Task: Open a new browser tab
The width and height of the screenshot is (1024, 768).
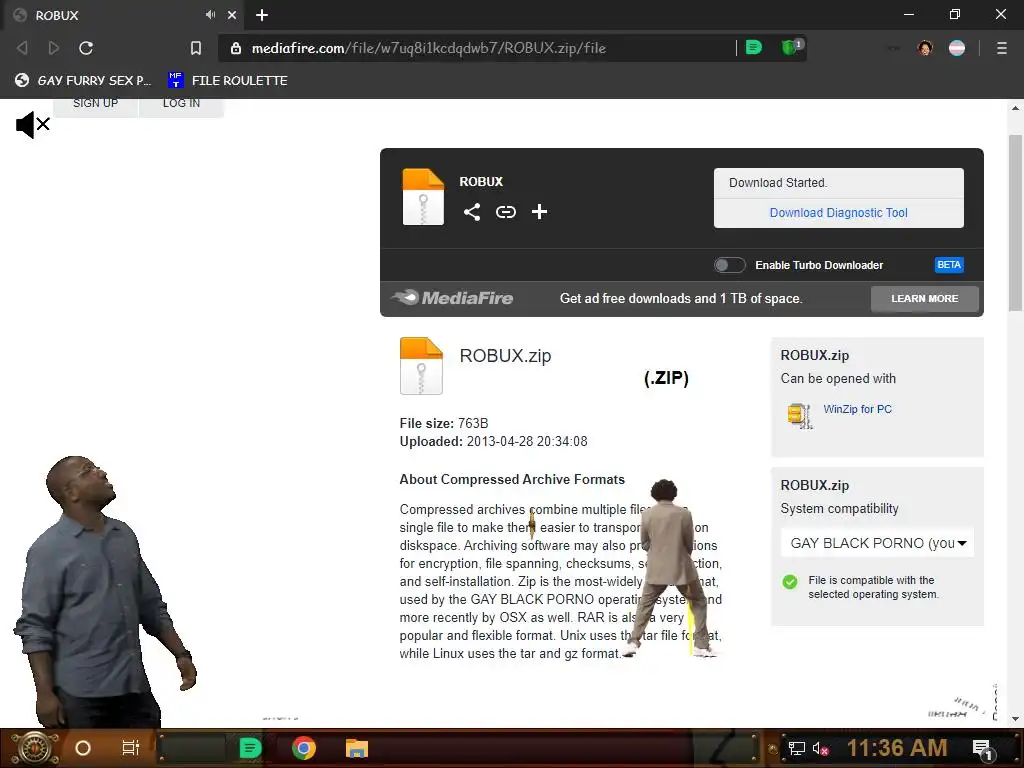Action: tap(262, 15)
